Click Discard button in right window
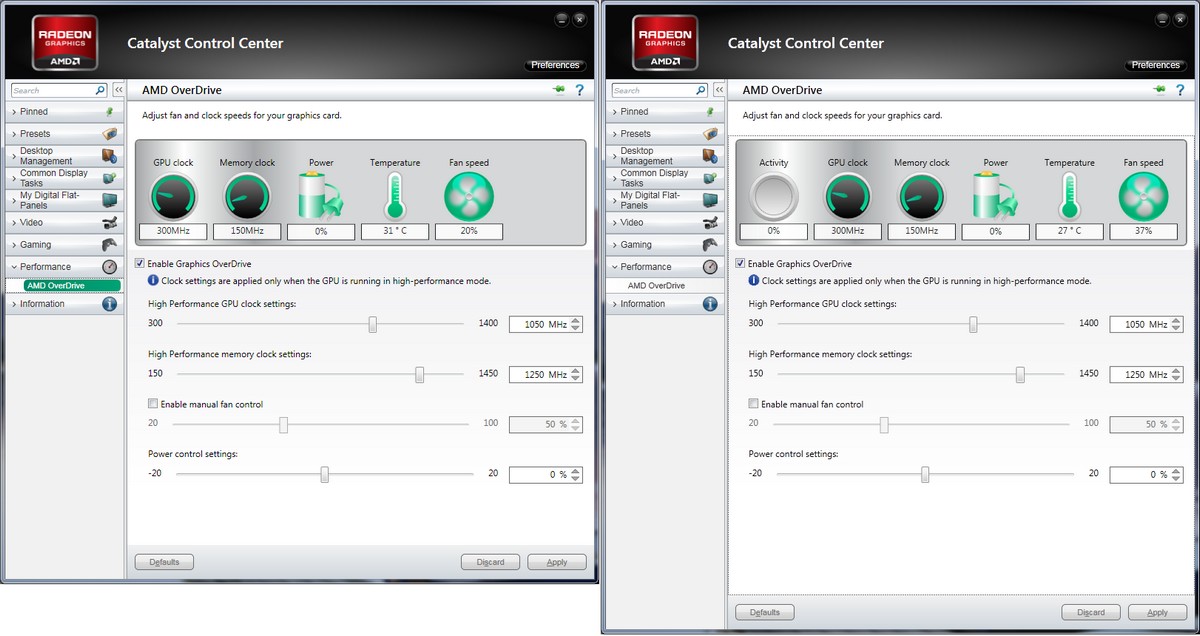This screenshot has width=1200, height=636. coord(1090,612)
